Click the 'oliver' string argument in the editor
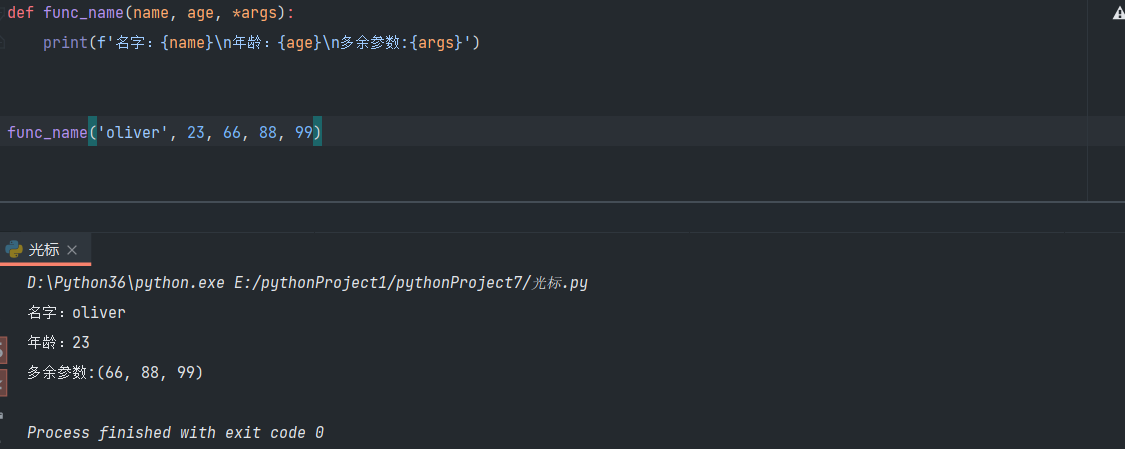This screenshot has height=449, width=1125. [x=133, y=132]
